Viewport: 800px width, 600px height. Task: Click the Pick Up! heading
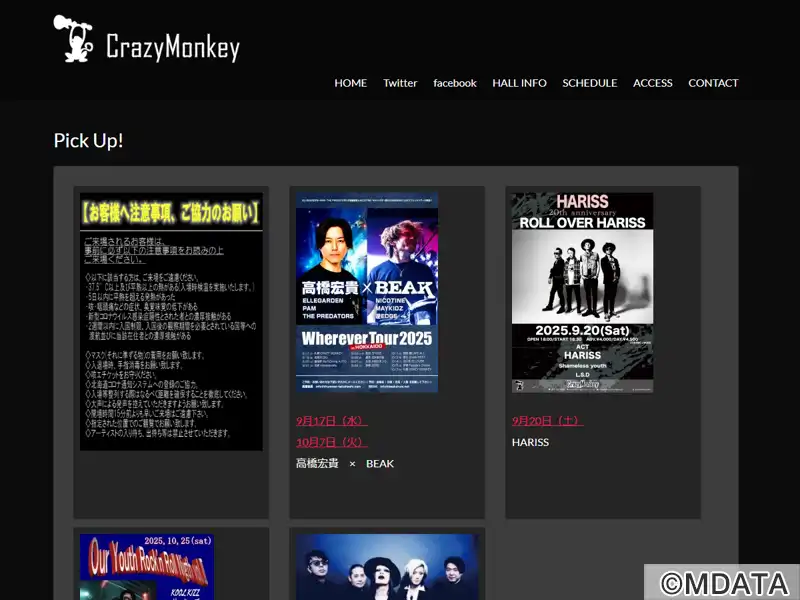(x=88, y=141)
